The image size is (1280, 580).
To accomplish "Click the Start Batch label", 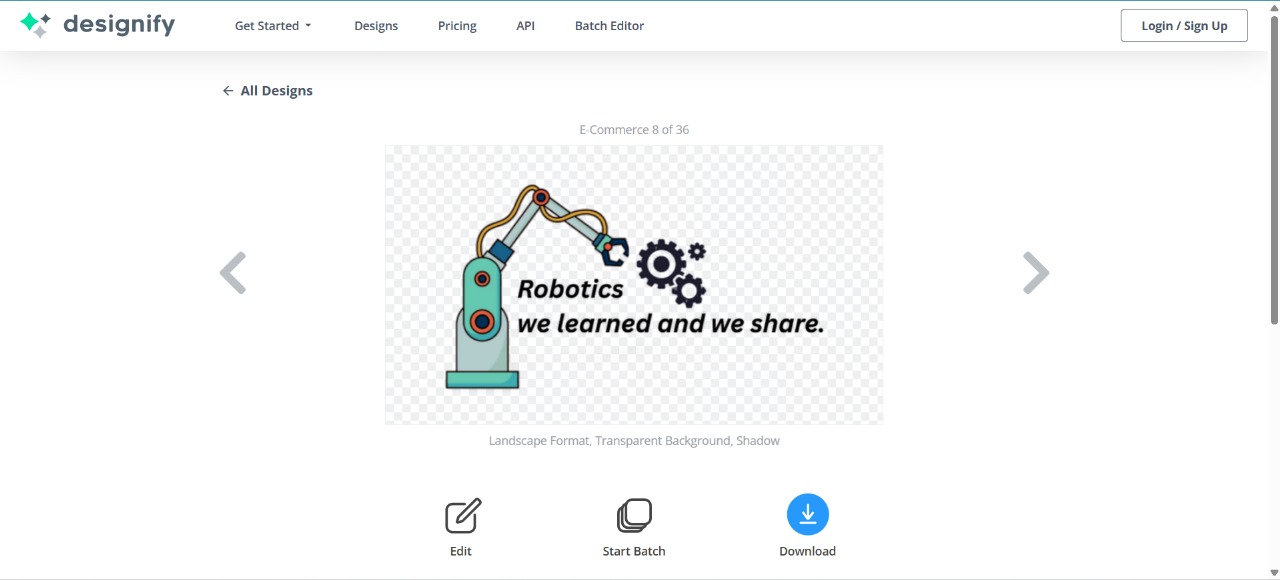I will tap(634, 551).
